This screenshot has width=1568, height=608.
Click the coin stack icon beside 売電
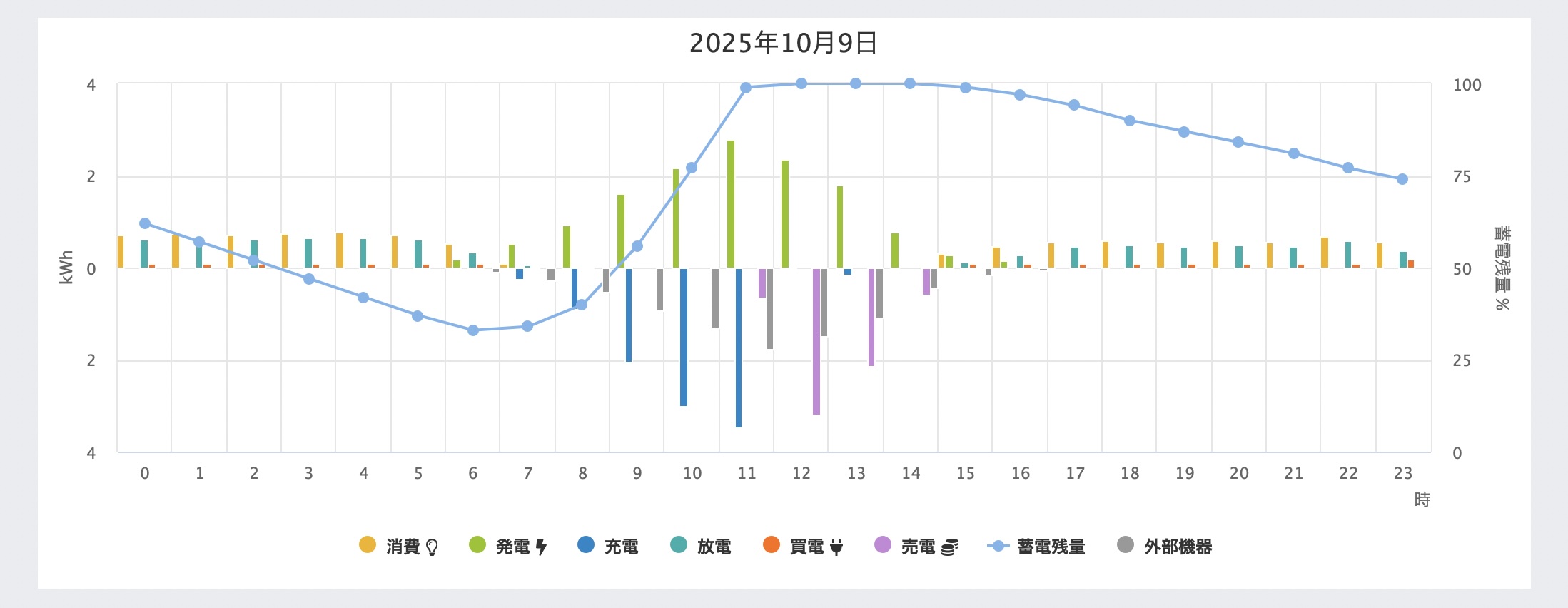coord(949,547)
